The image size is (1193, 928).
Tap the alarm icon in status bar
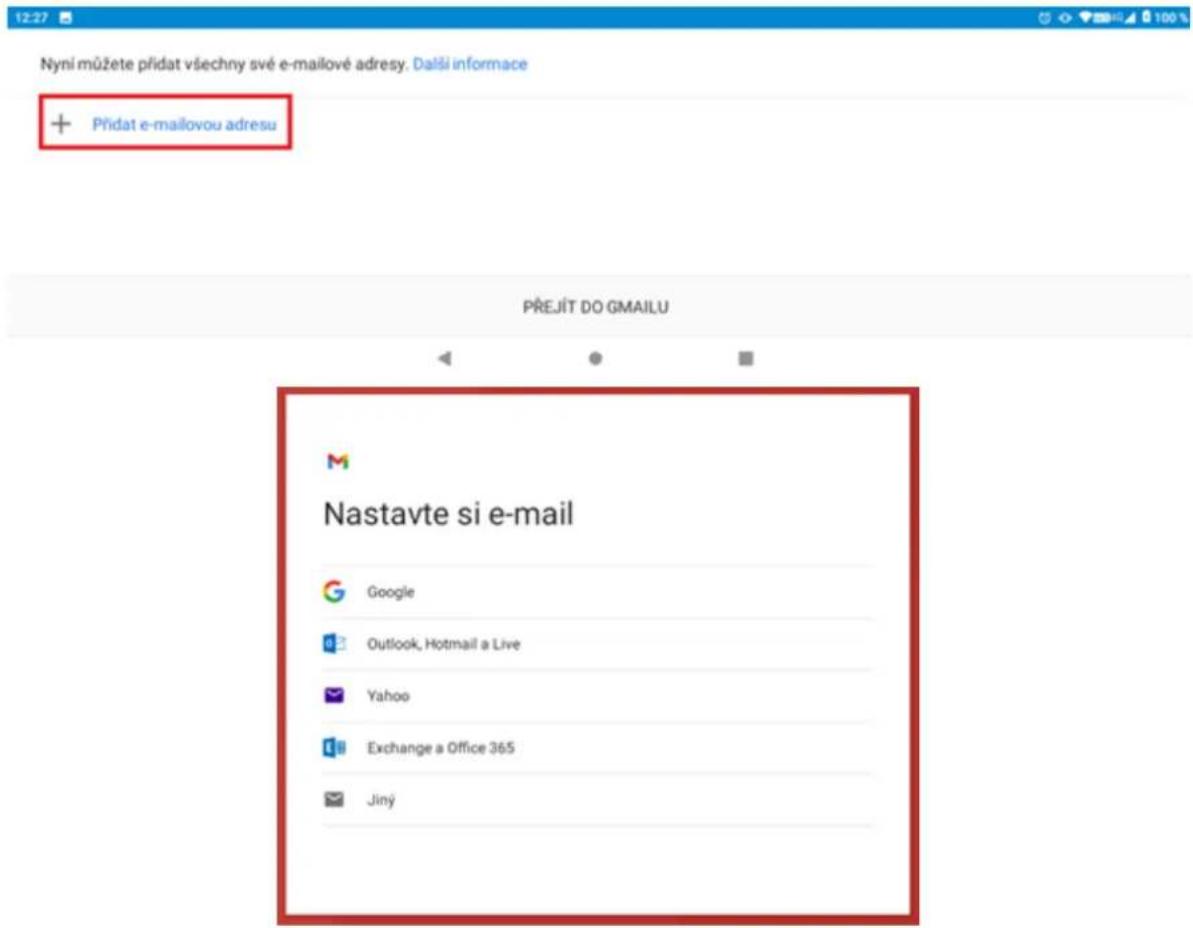1045,17
